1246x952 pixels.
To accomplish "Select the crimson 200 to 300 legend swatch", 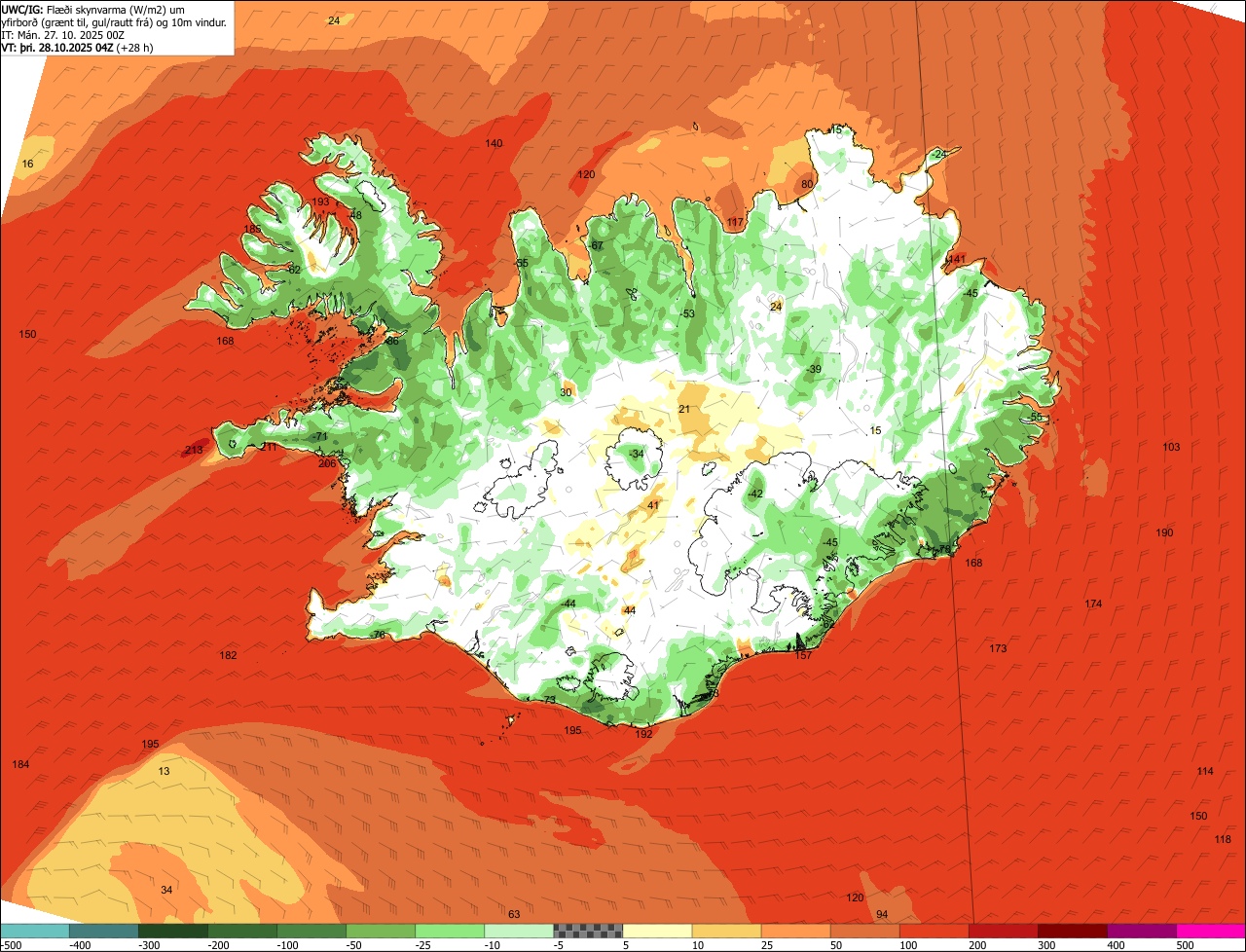I will (1003, 931).
